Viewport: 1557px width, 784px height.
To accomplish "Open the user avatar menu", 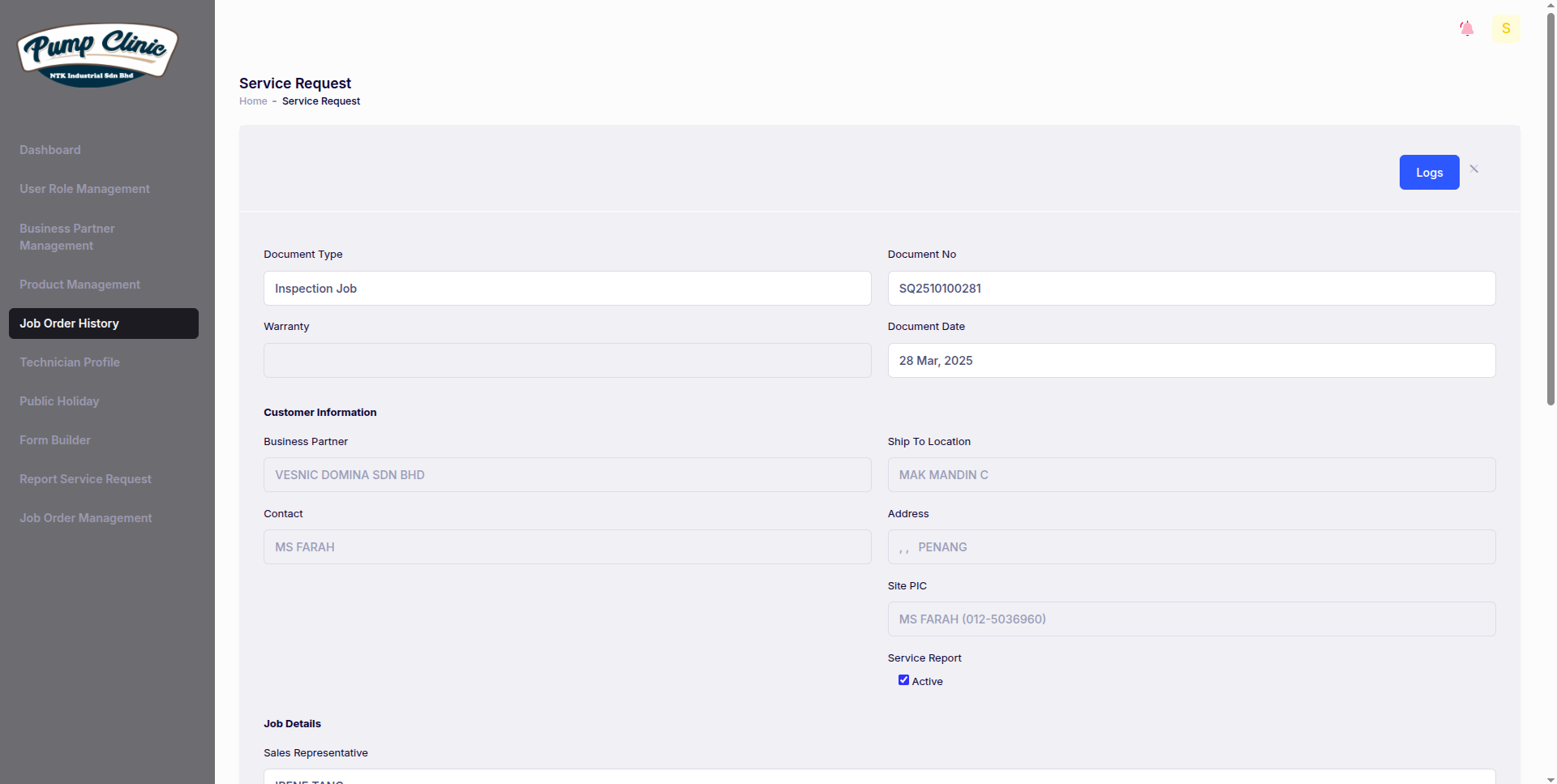I will pyautogui.click(x=1505, y=29).
